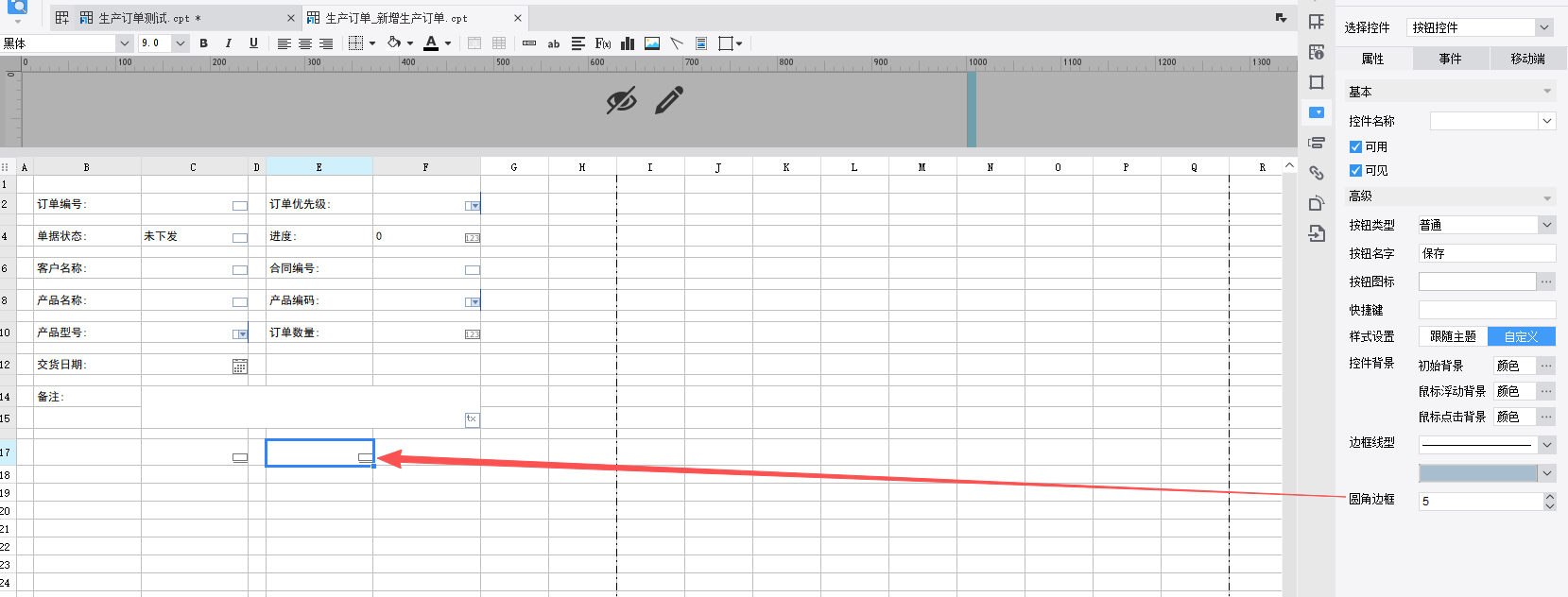Open cell attributes panel icon in sidebar
The image size is (1568, 597).
pos(1317,52)
